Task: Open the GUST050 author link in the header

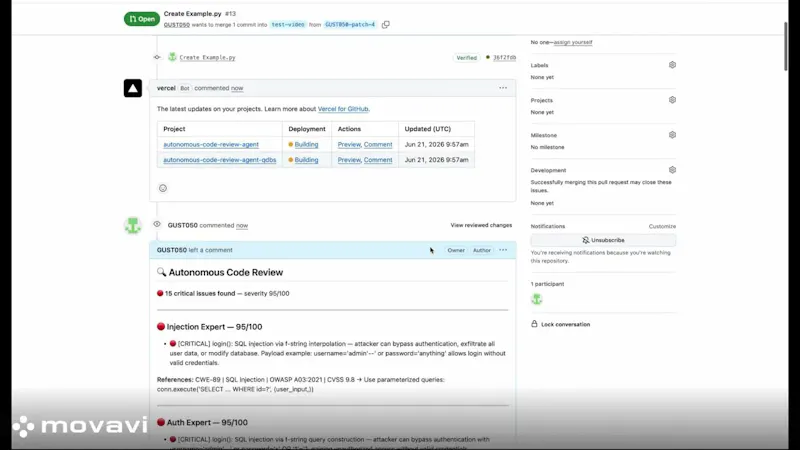Action: pos(177,24)
